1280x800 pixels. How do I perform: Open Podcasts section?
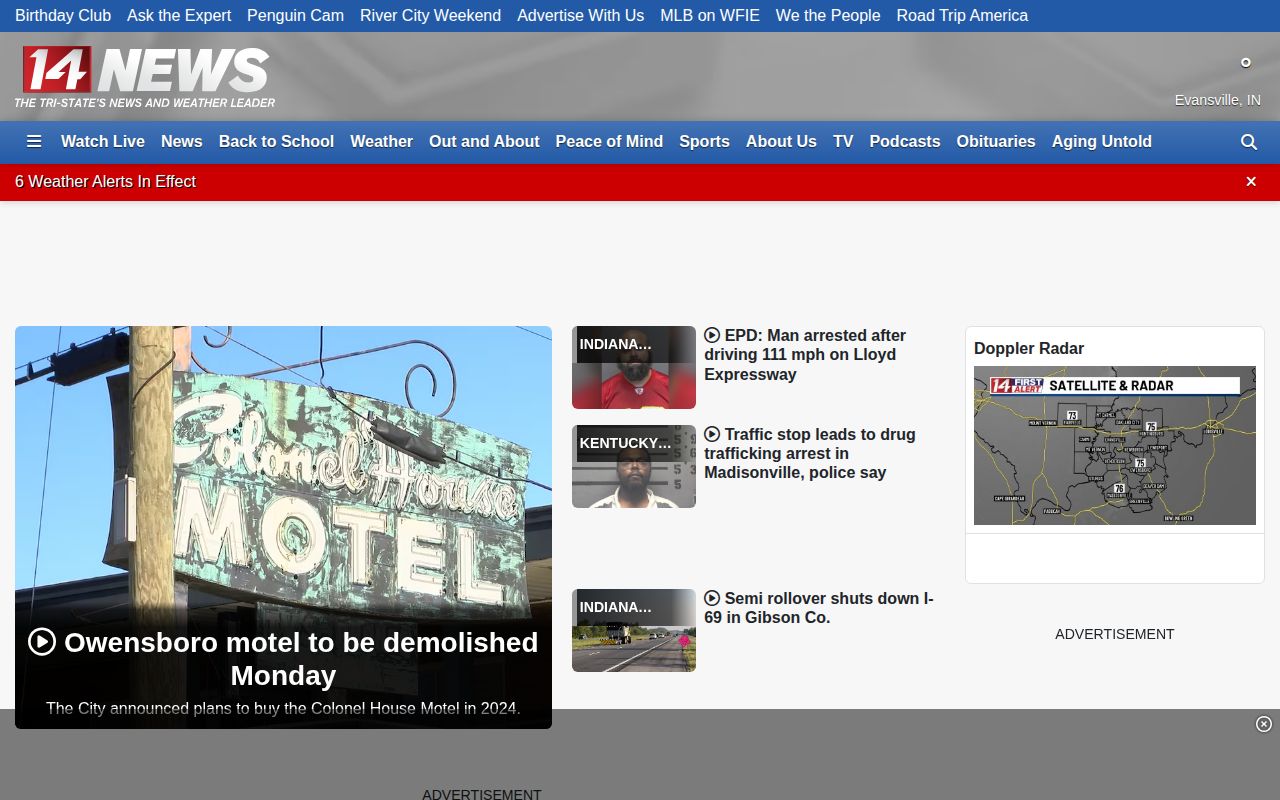pos(905,142)
